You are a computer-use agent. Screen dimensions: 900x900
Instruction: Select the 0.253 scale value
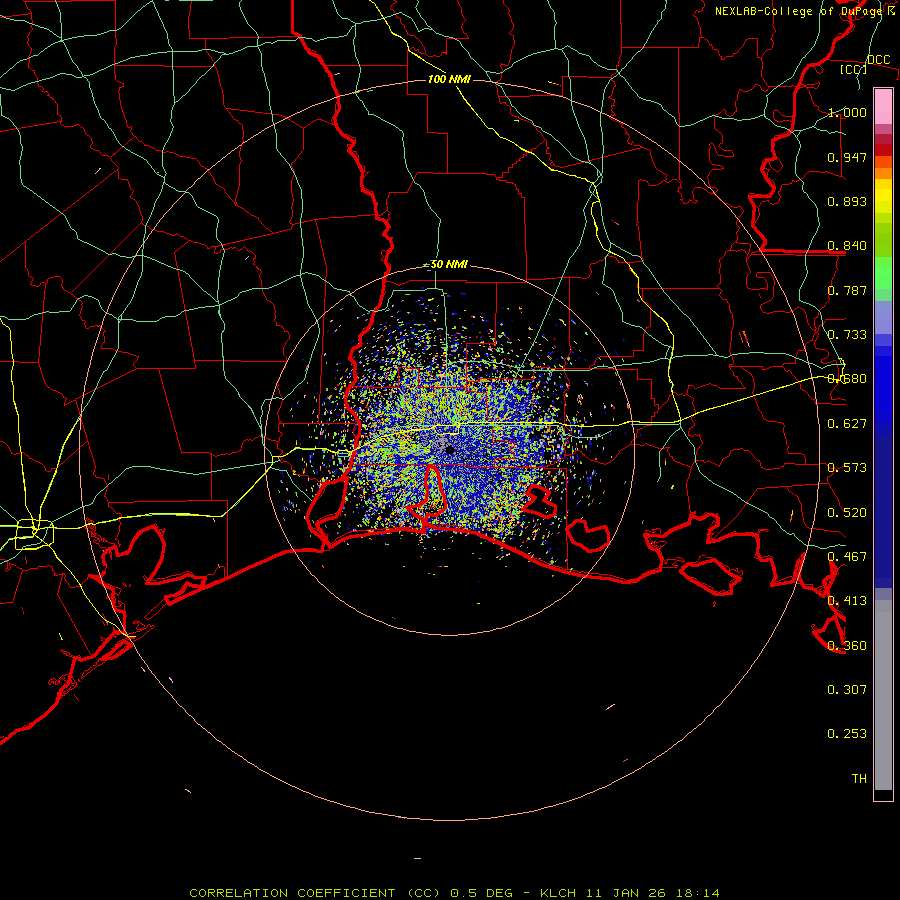(847, 734)
